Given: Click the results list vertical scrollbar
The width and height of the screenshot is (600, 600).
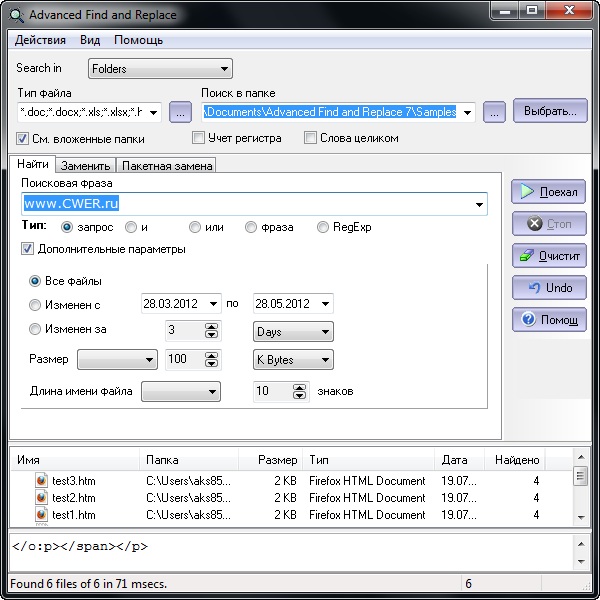Looking at the screenshot, I should pos(580,495).
